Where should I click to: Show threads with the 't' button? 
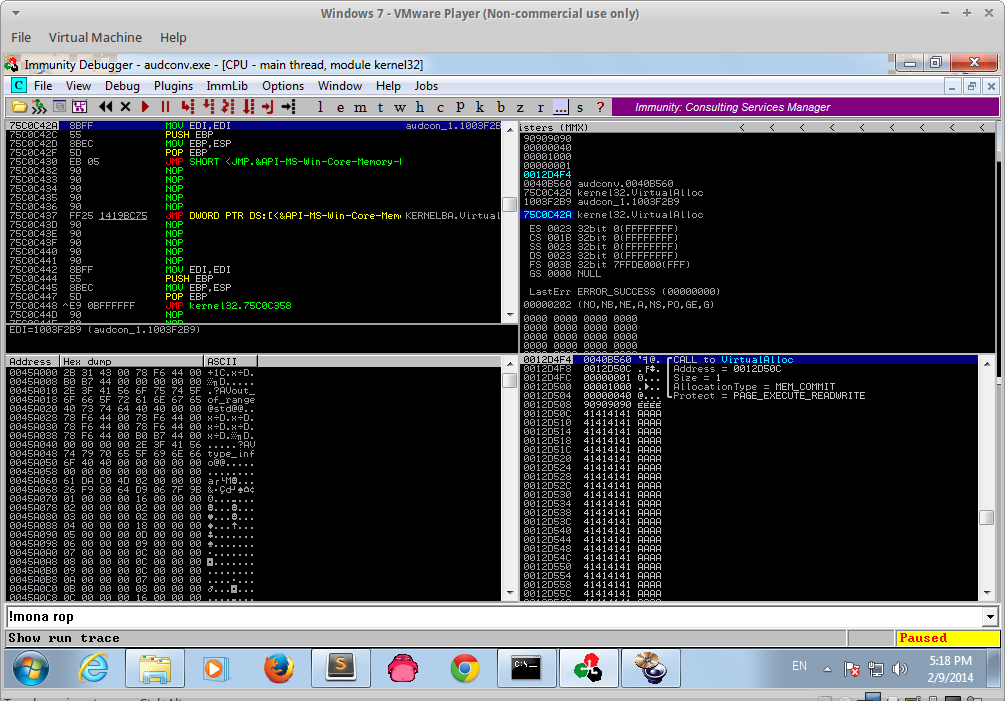click(x=380, y=107)
